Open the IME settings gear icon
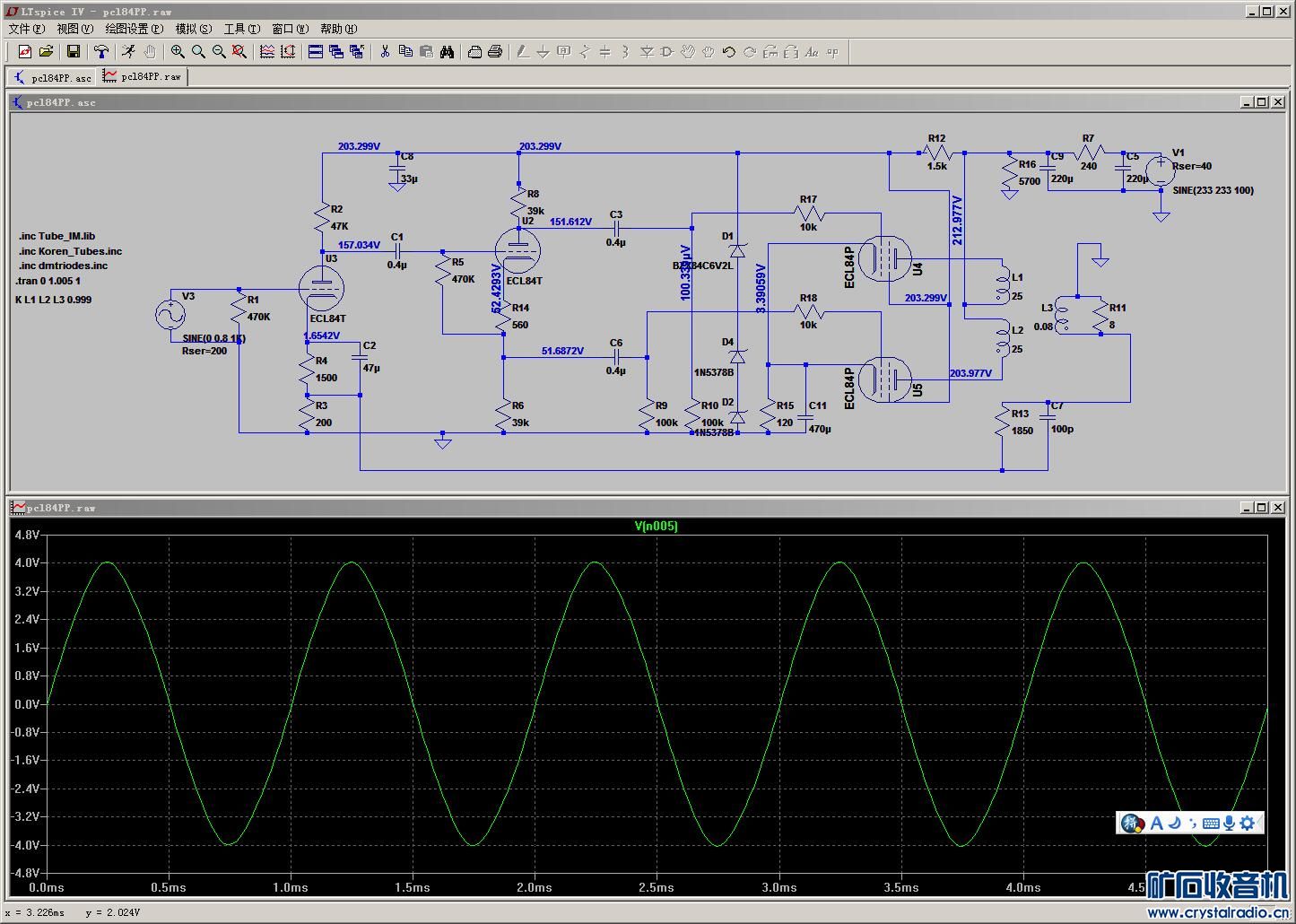The image size is (1296, 924). click(x=1248, y=823)
